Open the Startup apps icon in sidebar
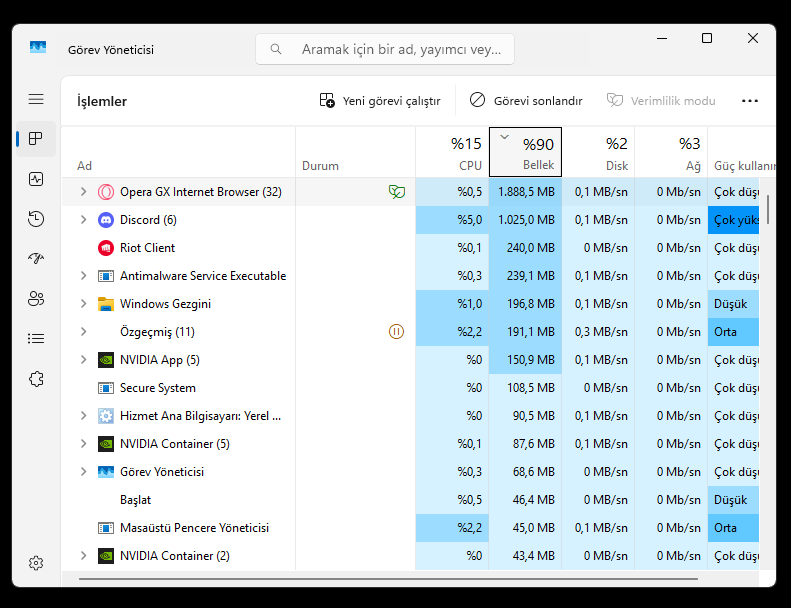 click(x=36, y=259)
